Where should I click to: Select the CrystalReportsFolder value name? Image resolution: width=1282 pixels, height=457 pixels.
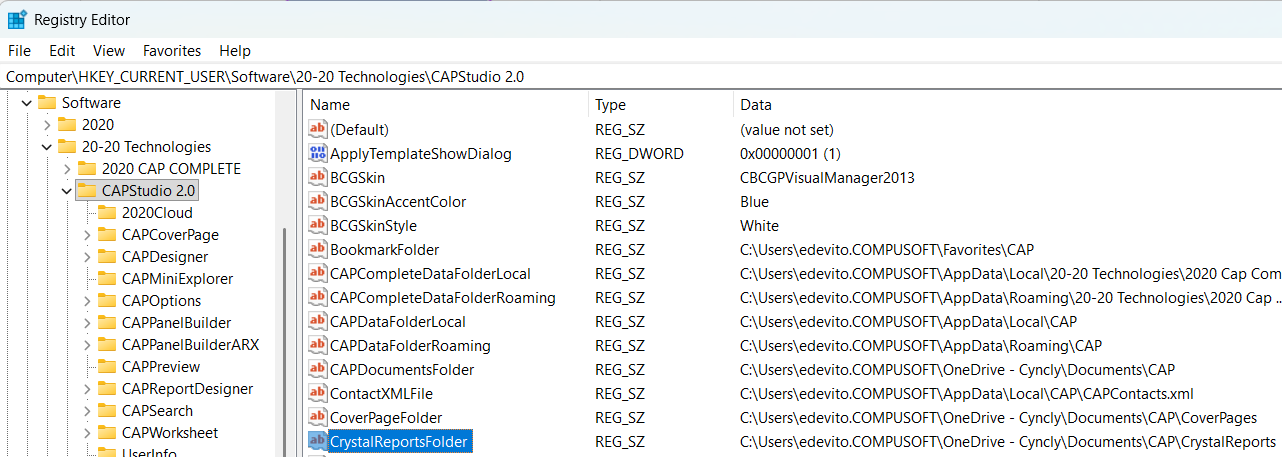point(399,441)
